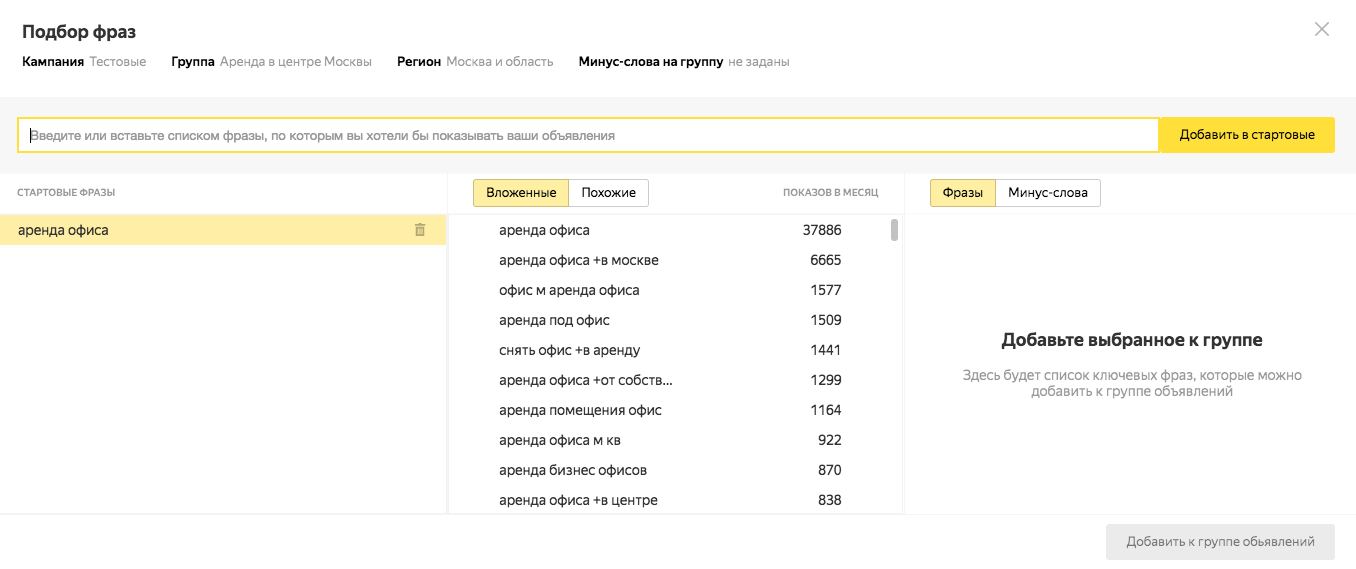
Task: Switch to the Похожие toggle
Action: (x=609, y=192)
